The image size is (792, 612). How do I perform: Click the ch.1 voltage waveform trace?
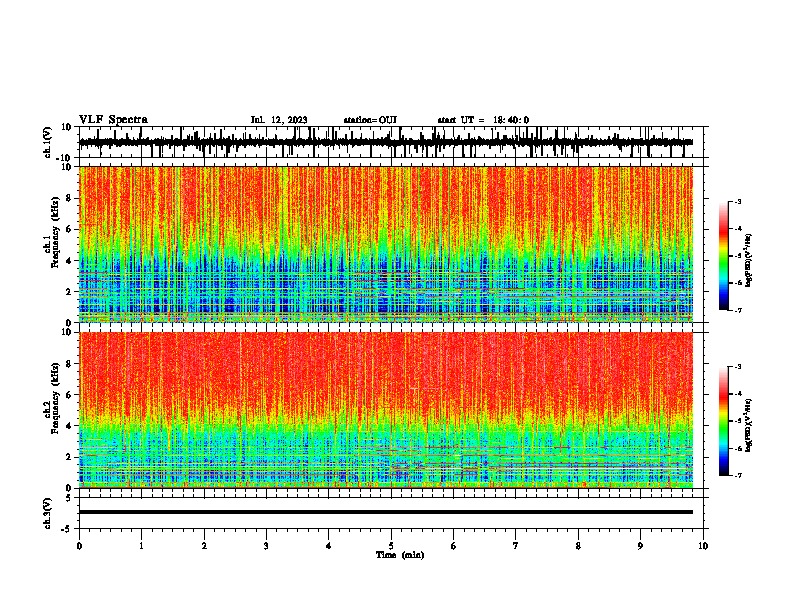(386, 142)
